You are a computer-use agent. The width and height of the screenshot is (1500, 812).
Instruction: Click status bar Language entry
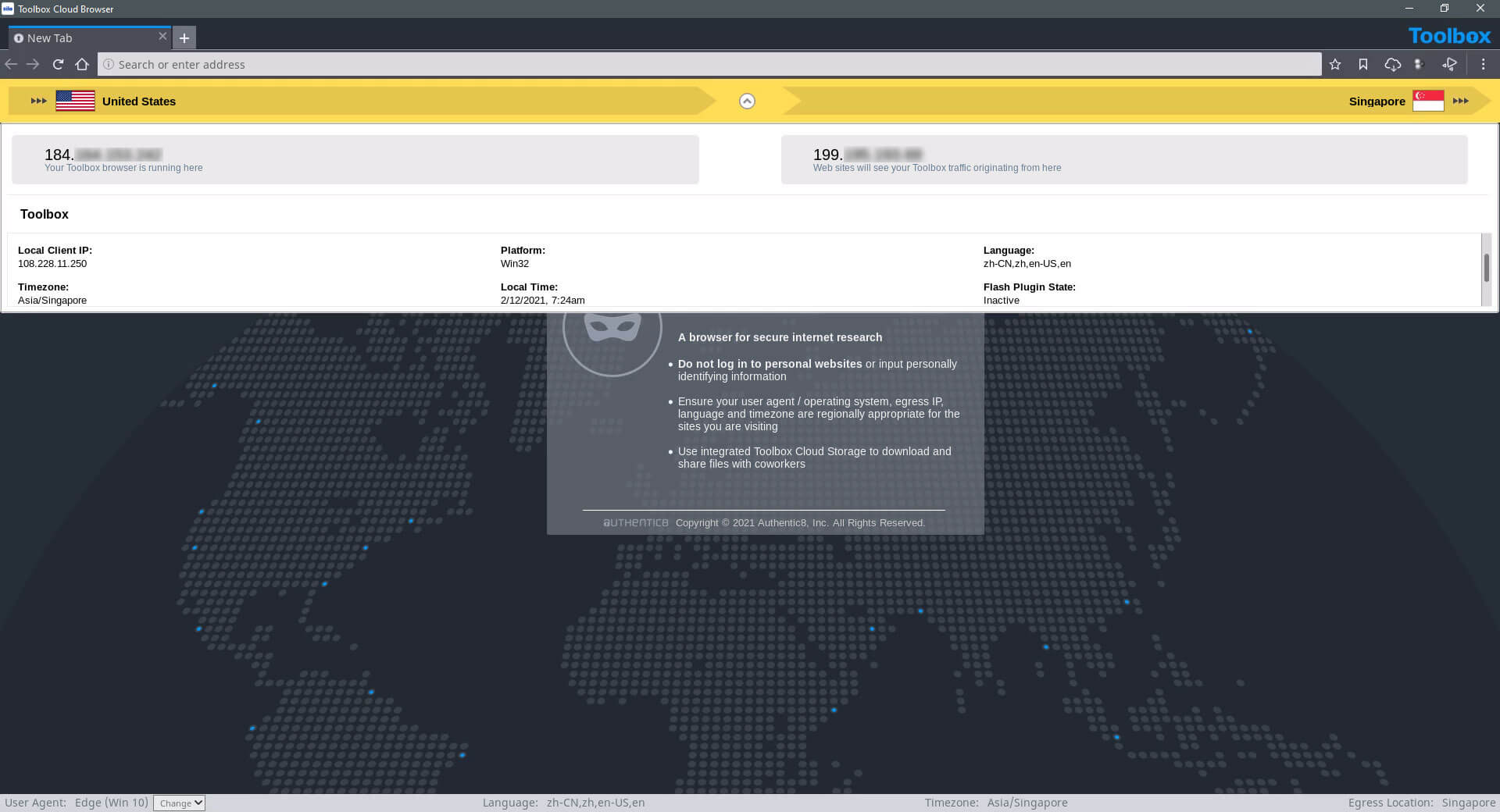click(563, 803)
